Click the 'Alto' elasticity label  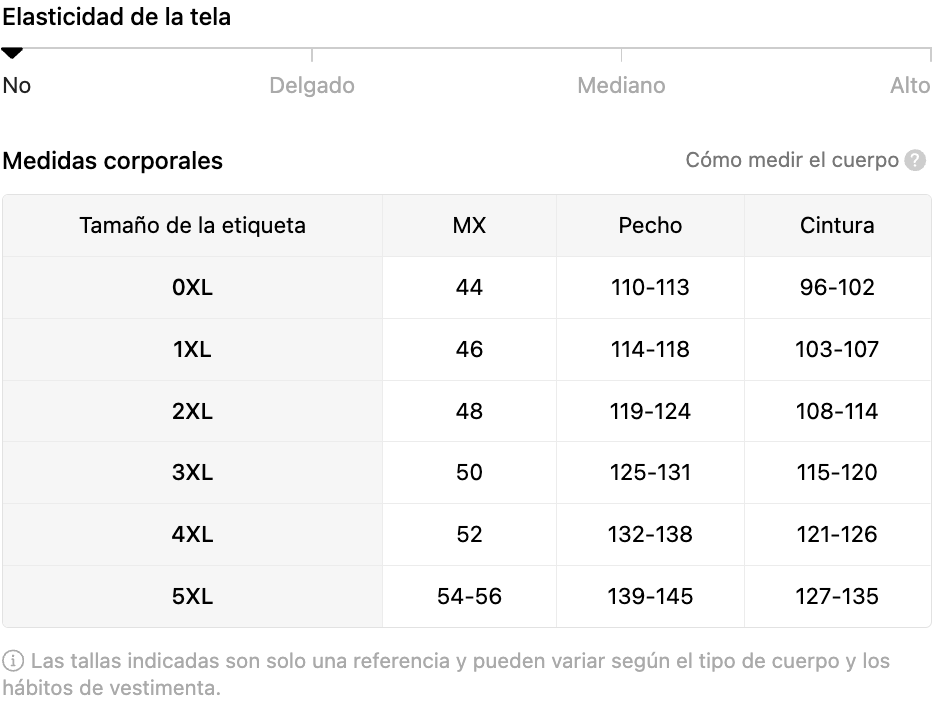910,86
